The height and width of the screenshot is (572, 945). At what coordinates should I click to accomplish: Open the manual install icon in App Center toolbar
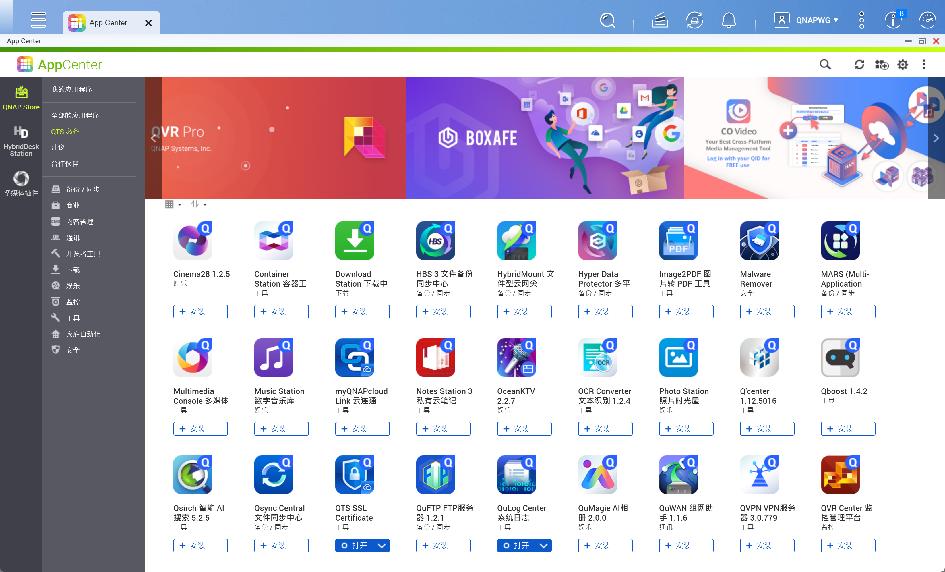pos(882,64)
